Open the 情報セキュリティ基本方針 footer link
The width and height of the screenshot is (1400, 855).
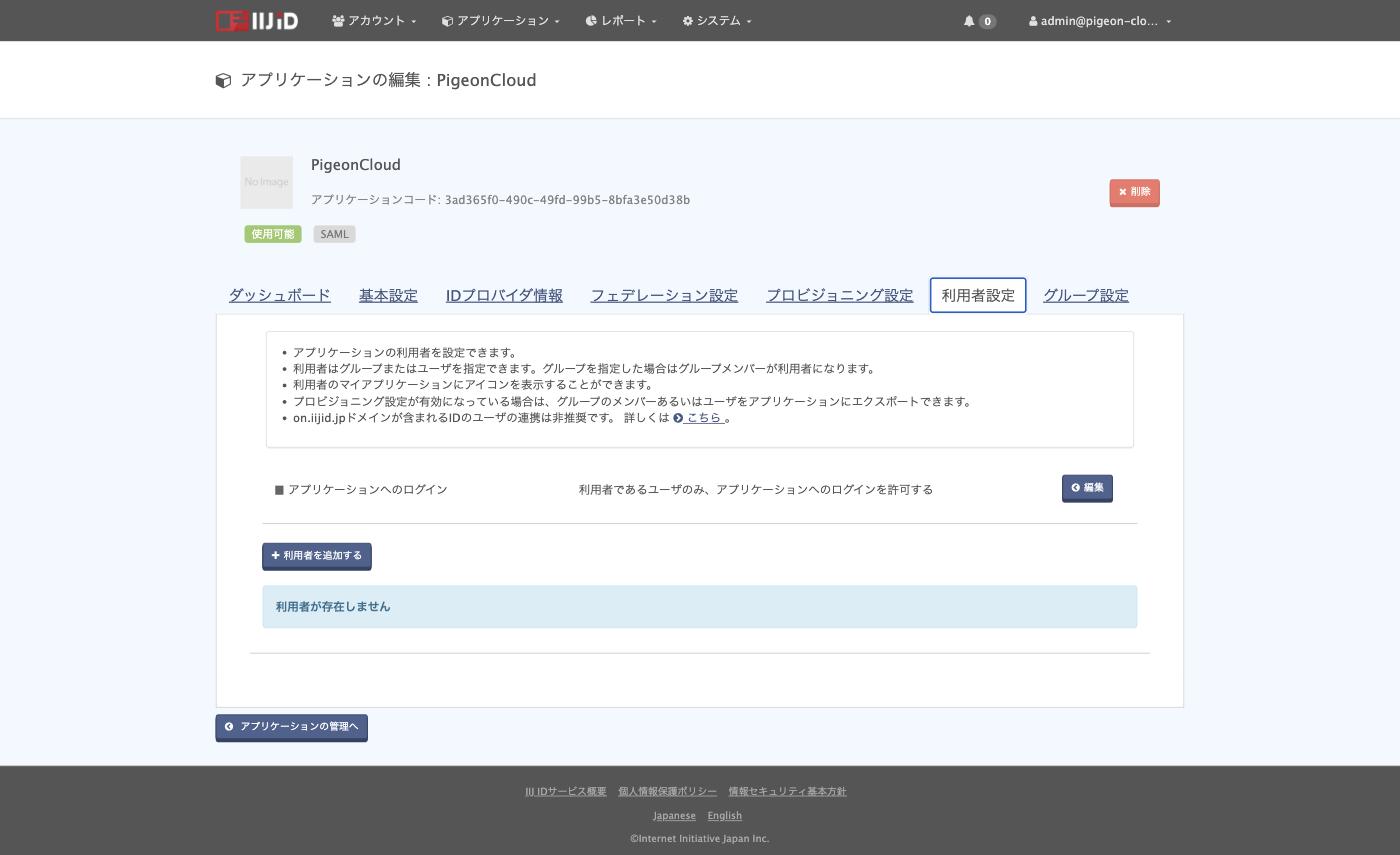click(x=787, y=791)
